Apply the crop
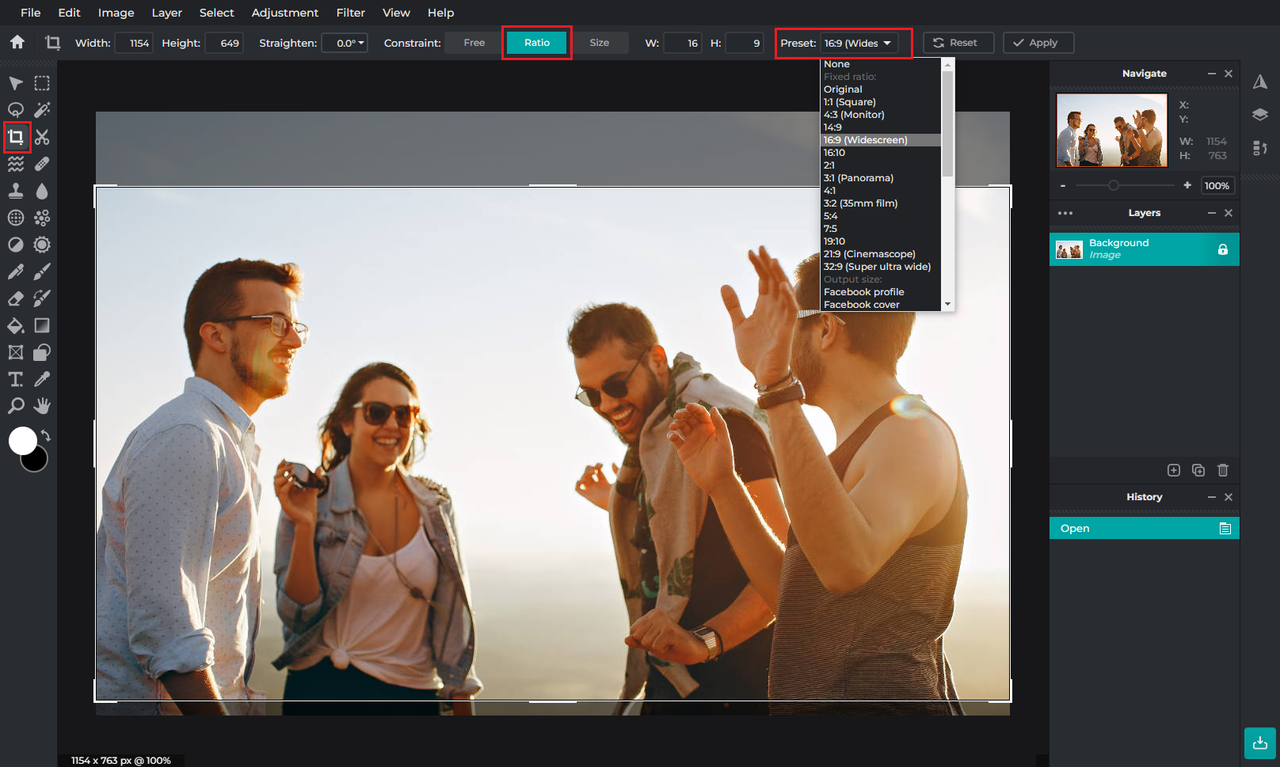 point(1037,42)
